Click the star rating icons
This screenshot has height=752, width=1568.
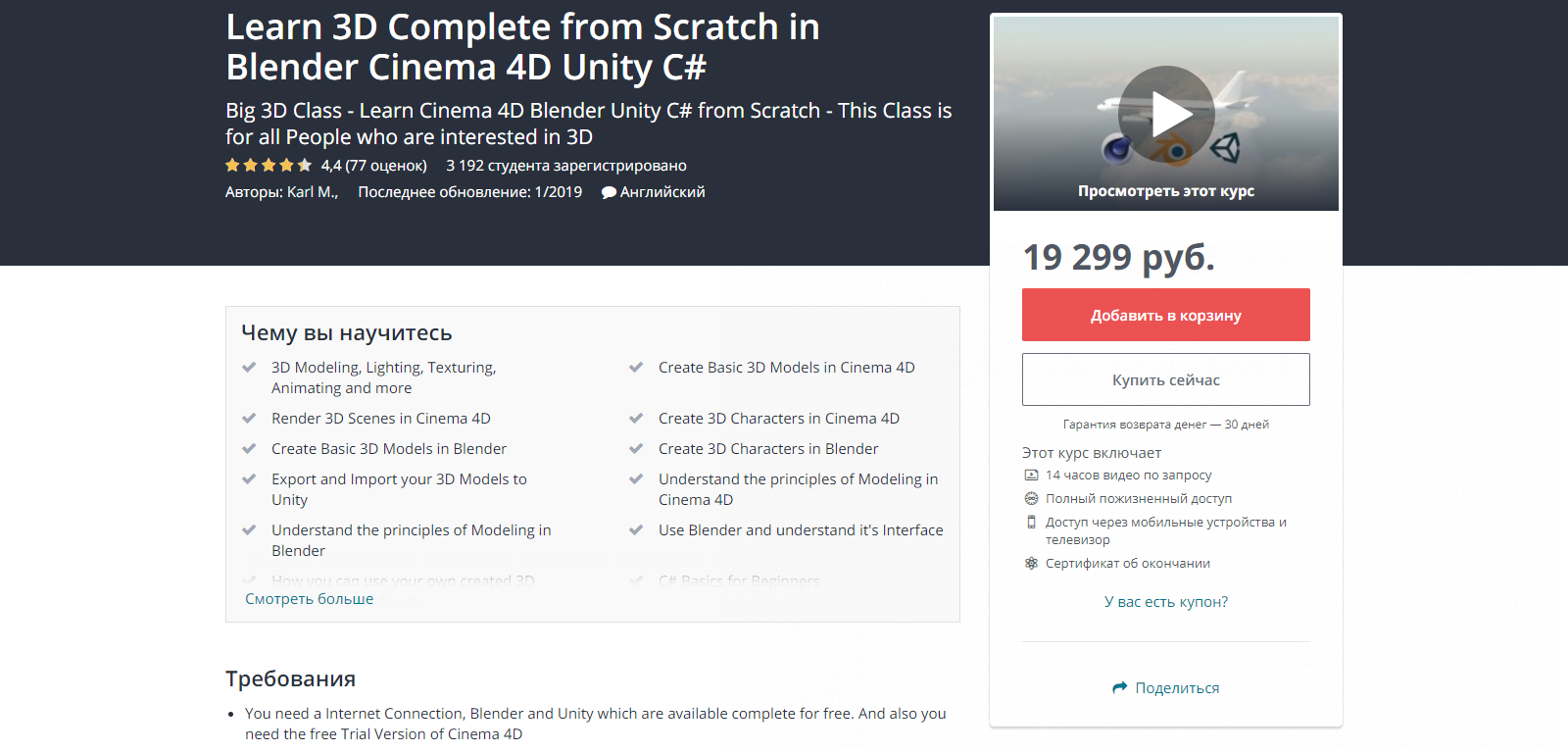click(269, 166)
